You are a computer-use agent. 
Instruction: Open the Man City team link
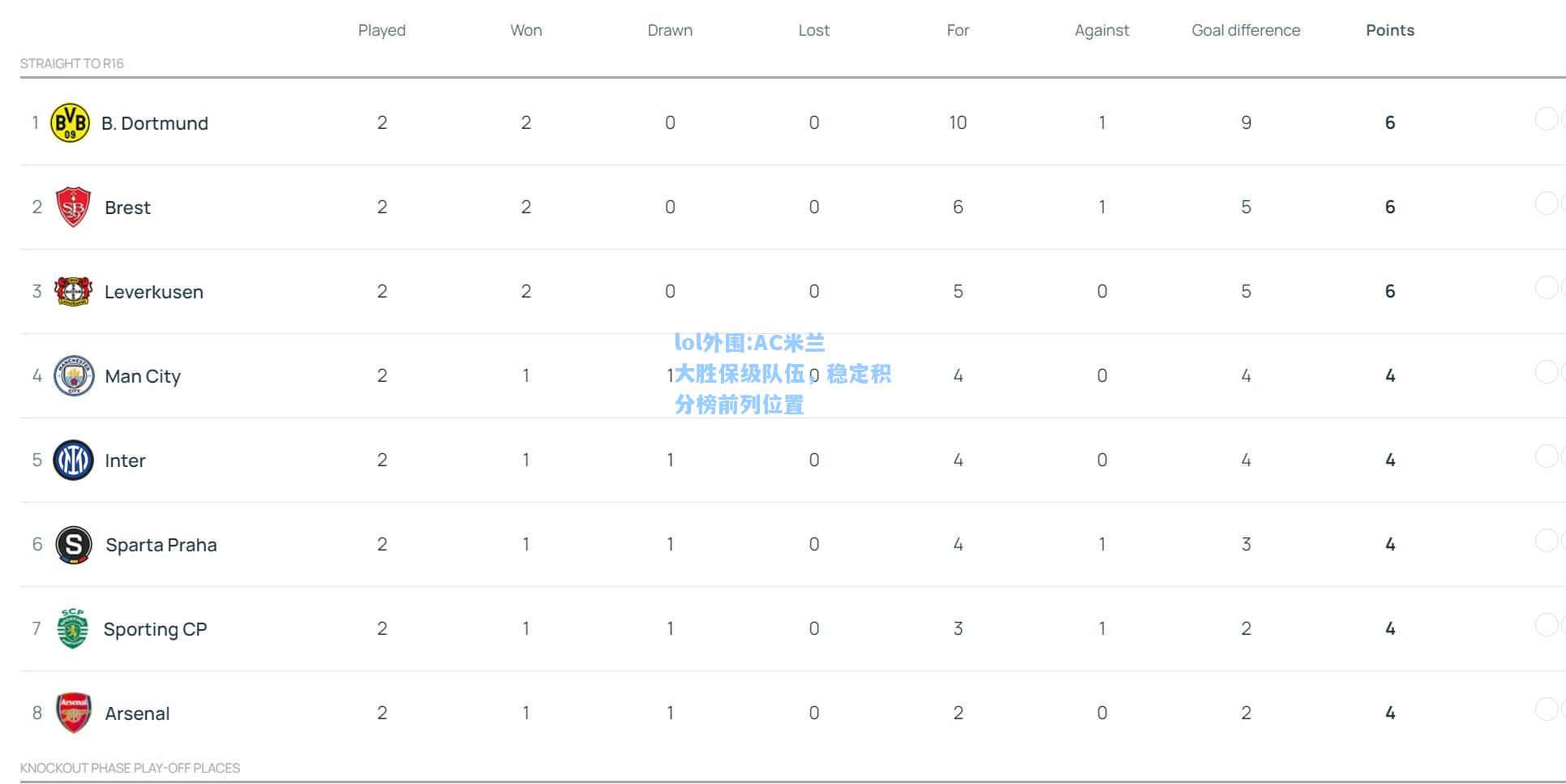143,376
